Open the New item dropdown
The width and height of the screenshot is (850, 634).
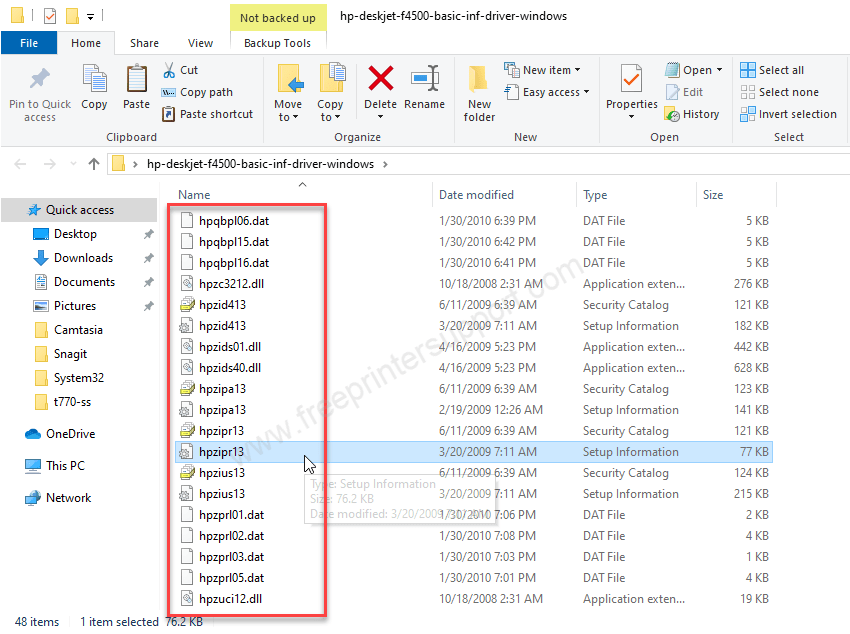pos(543,70)
